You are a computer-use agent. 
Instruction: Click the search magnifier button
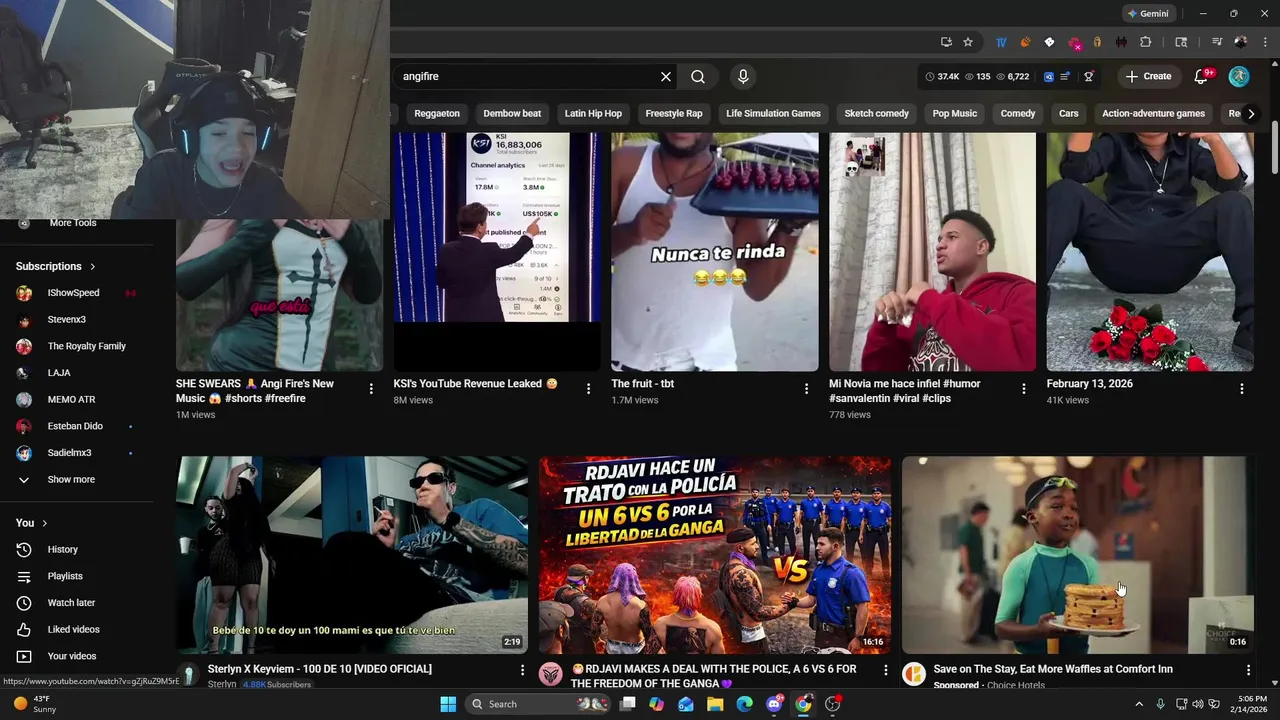click(698, 76)
